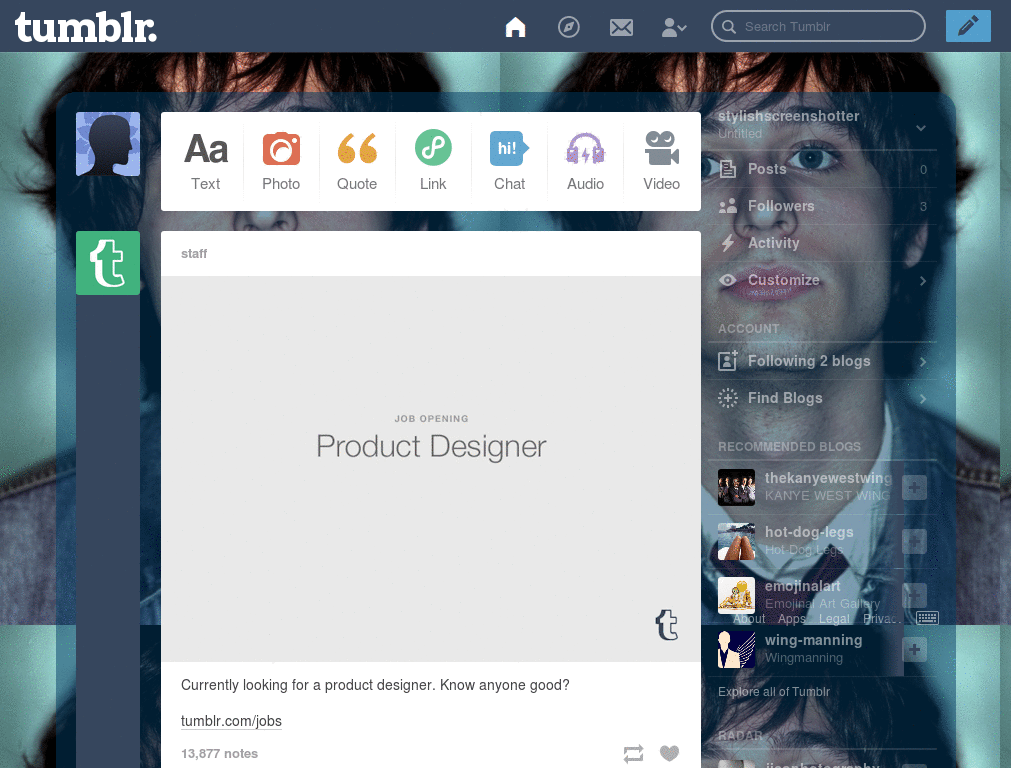Expand the Find Blogs chevron

click(x=923, y=398)
